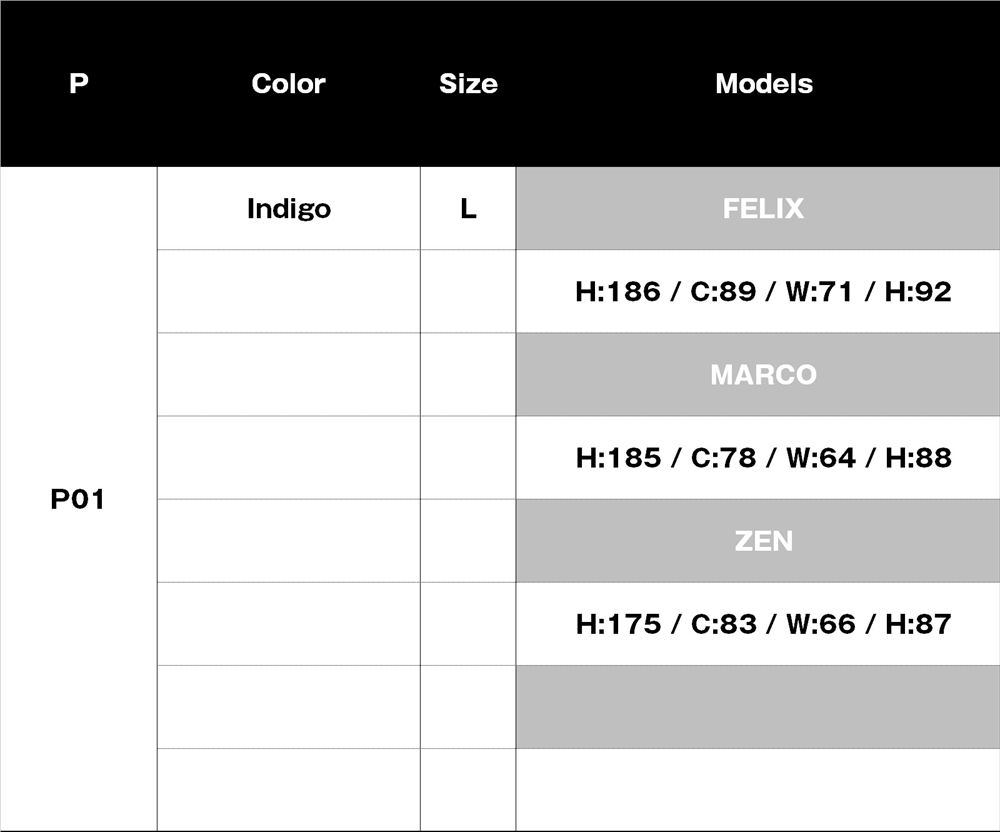
Task: Select the empty Color cell beside MARCO
Action: pyautogui.click(x=288, y=375)
